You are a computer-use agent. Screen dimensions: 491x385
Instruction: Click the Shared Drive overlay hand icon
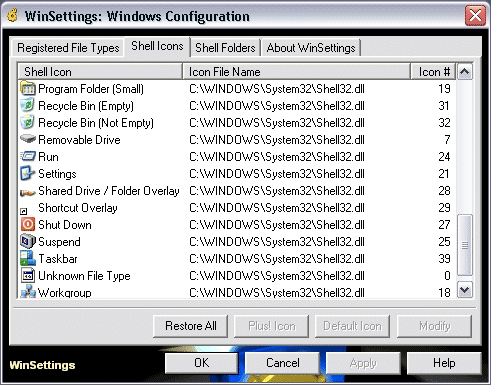click(28, 192)
